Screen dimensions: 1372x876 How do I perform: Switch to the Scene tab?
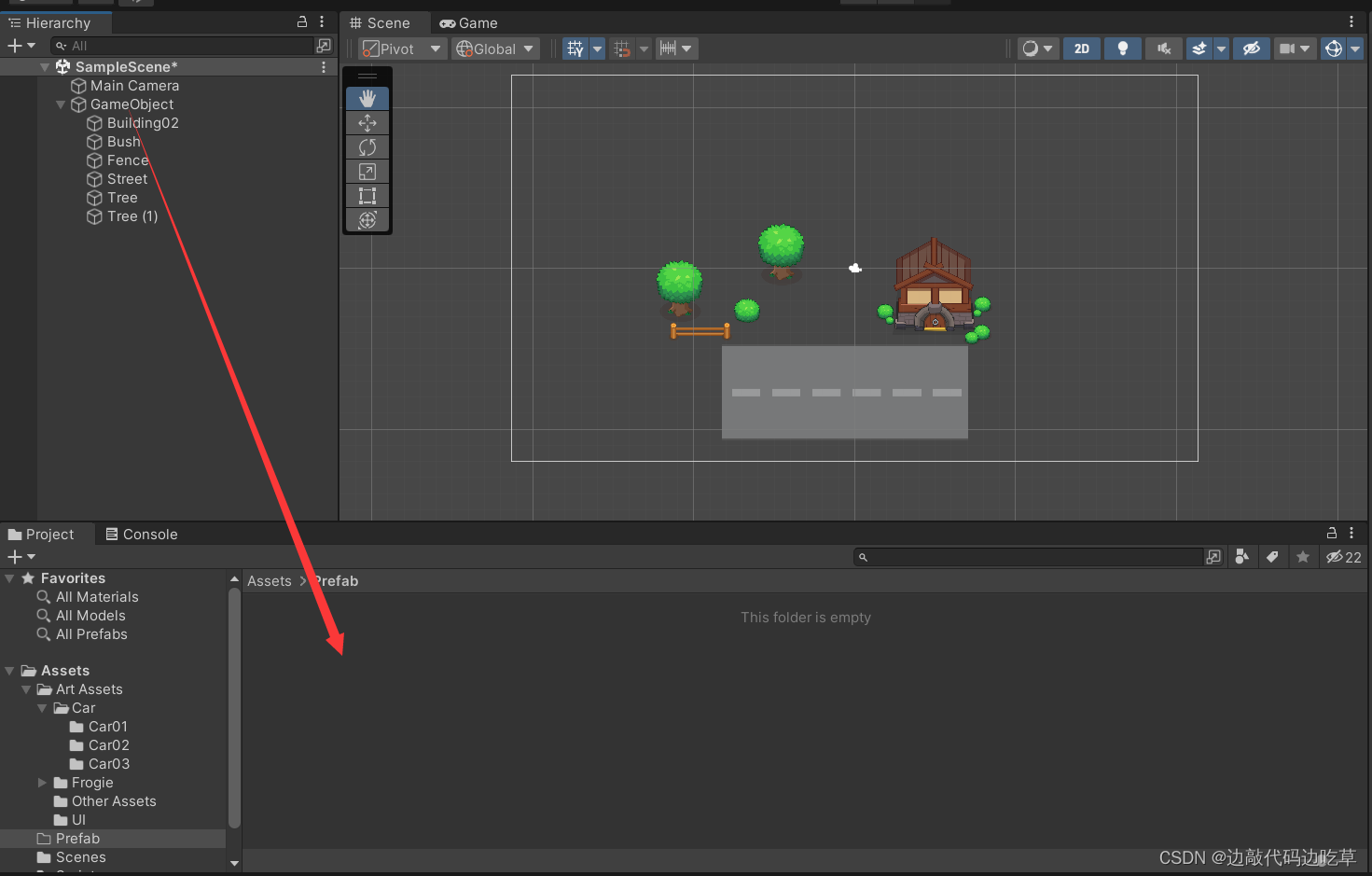(380, 22)
